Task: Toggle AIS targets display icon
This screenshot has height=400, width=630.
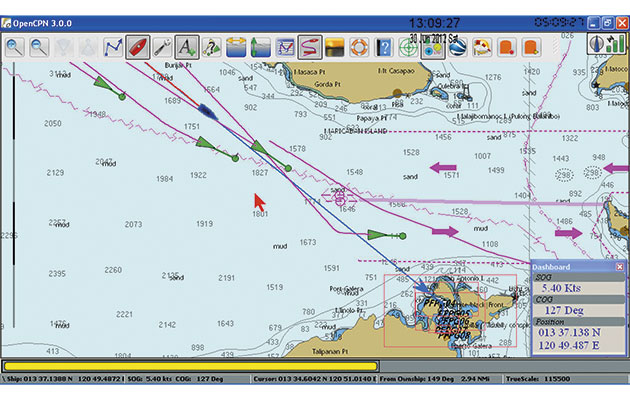Action: pyautogui.click(x=211, y=47)
